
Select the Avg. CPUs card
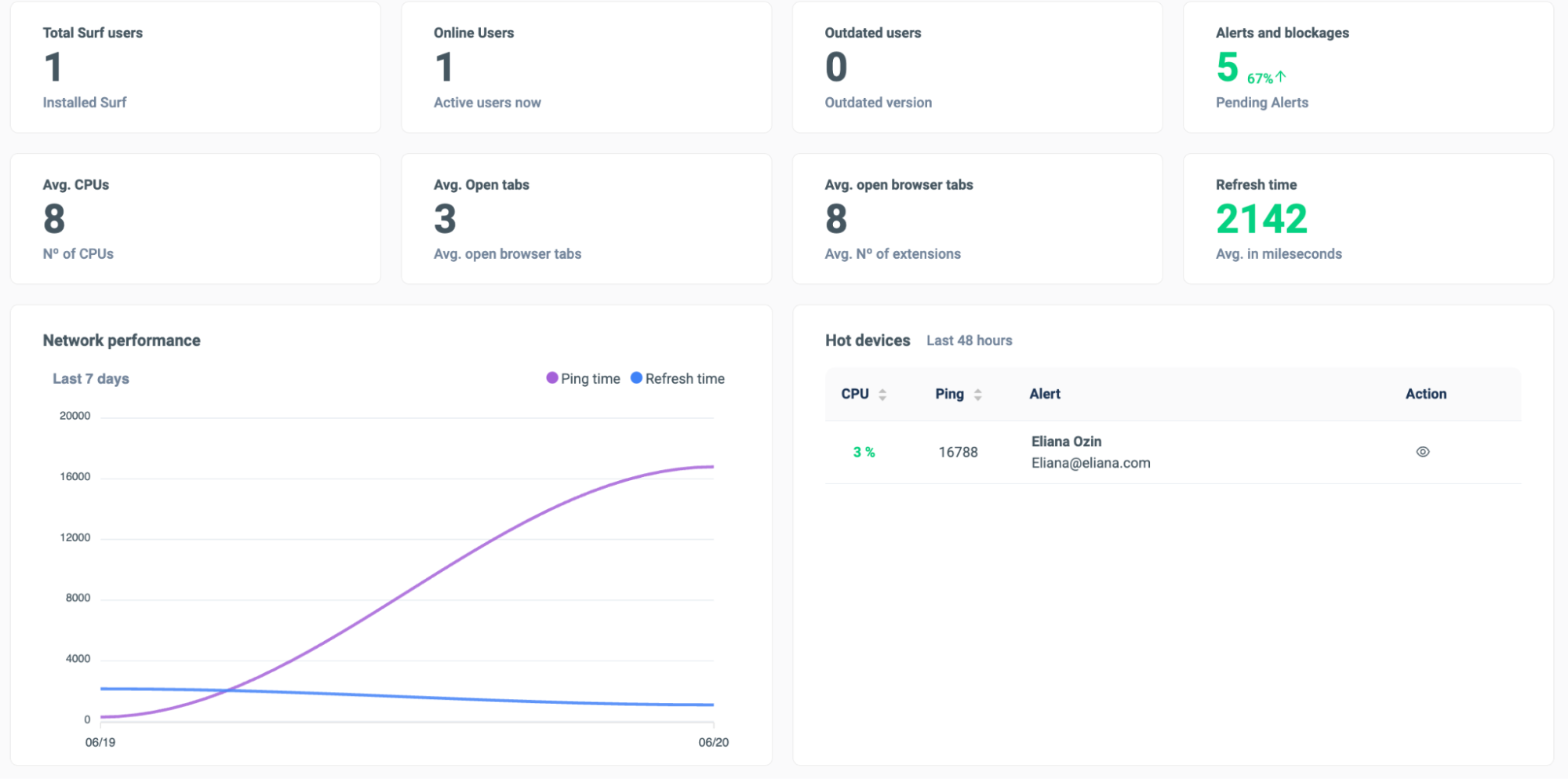195,219
